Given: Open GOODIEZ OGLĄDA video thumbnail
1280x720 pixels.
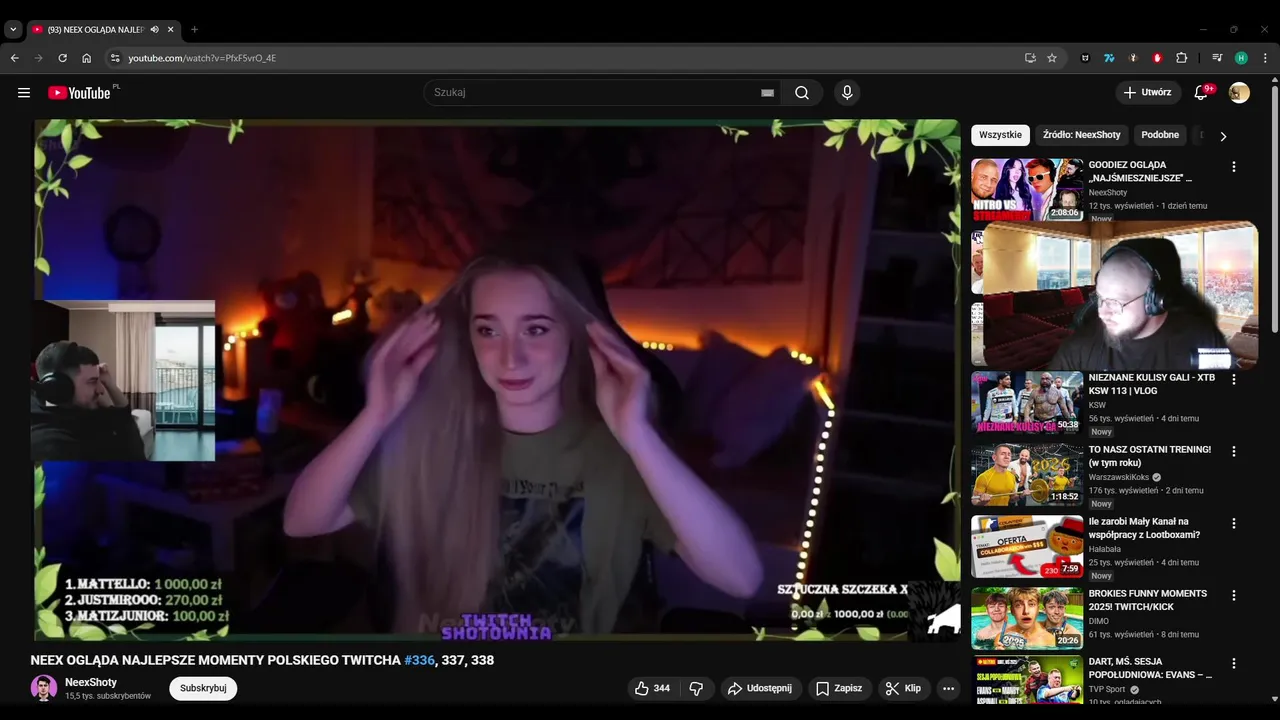Looking at the screenshot, I should (x=1027, y=189).
